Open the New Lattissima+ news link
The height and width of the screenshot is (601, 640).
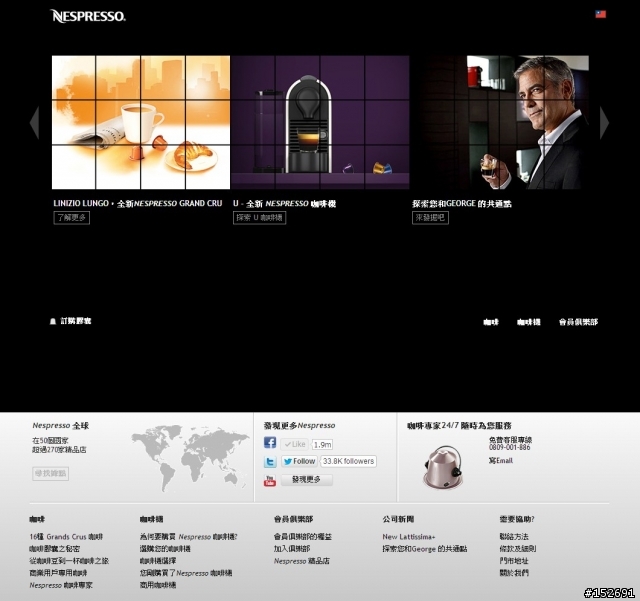tap(409, 537)
